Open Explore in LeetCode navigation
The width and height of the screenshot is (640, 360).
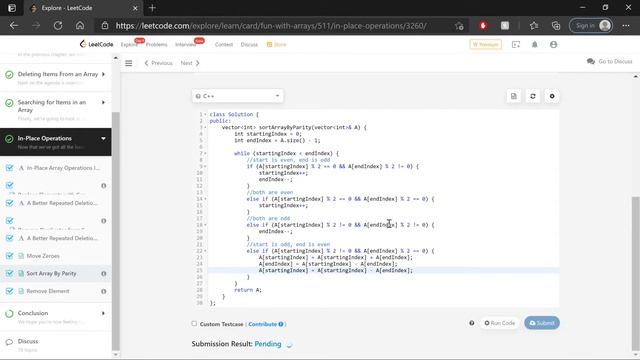coord(129,44)
